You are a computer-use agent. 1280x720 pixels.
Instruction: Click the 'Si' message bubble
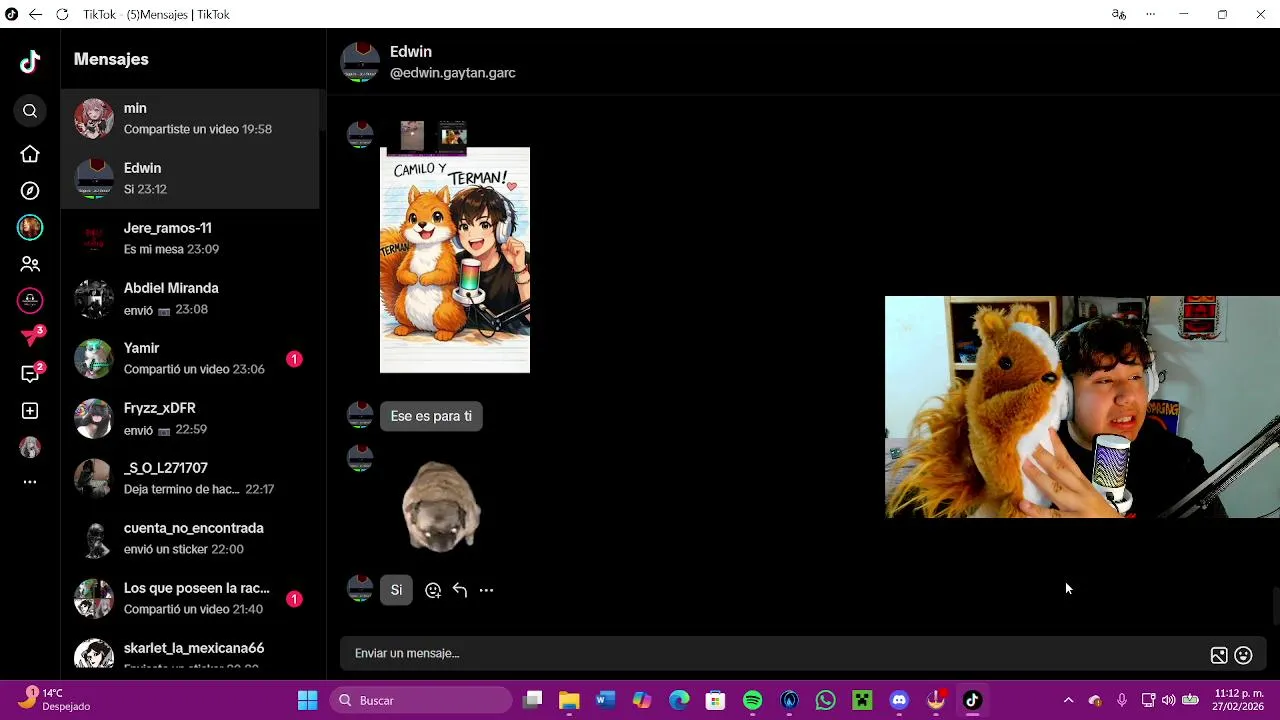tap(396, 590)
